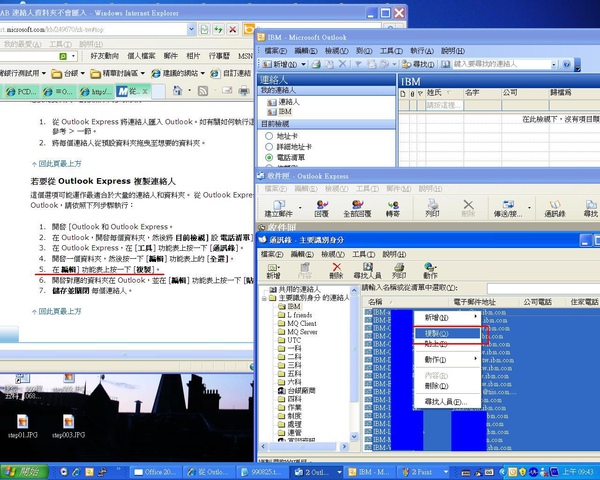Click 個人檔案 link in IE toolbar
The height and width of the screenshot is (480, 600).
(141, 56)
